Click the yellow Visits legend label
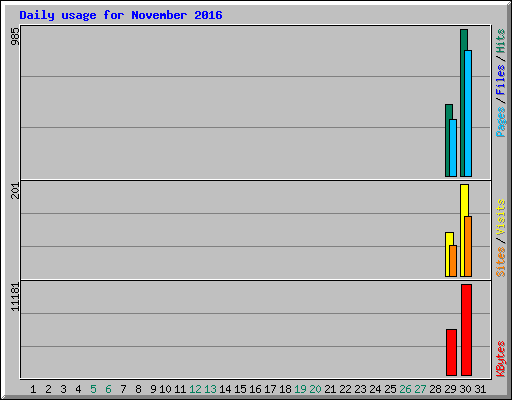This screenshot has width=512, height=400. tap(501, 217)
